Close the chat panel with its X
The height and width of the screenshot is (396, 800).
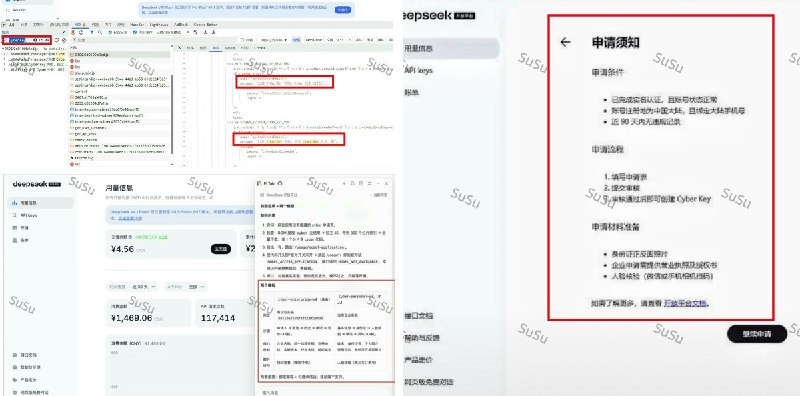pyautogui.click(x=386, y=183)
